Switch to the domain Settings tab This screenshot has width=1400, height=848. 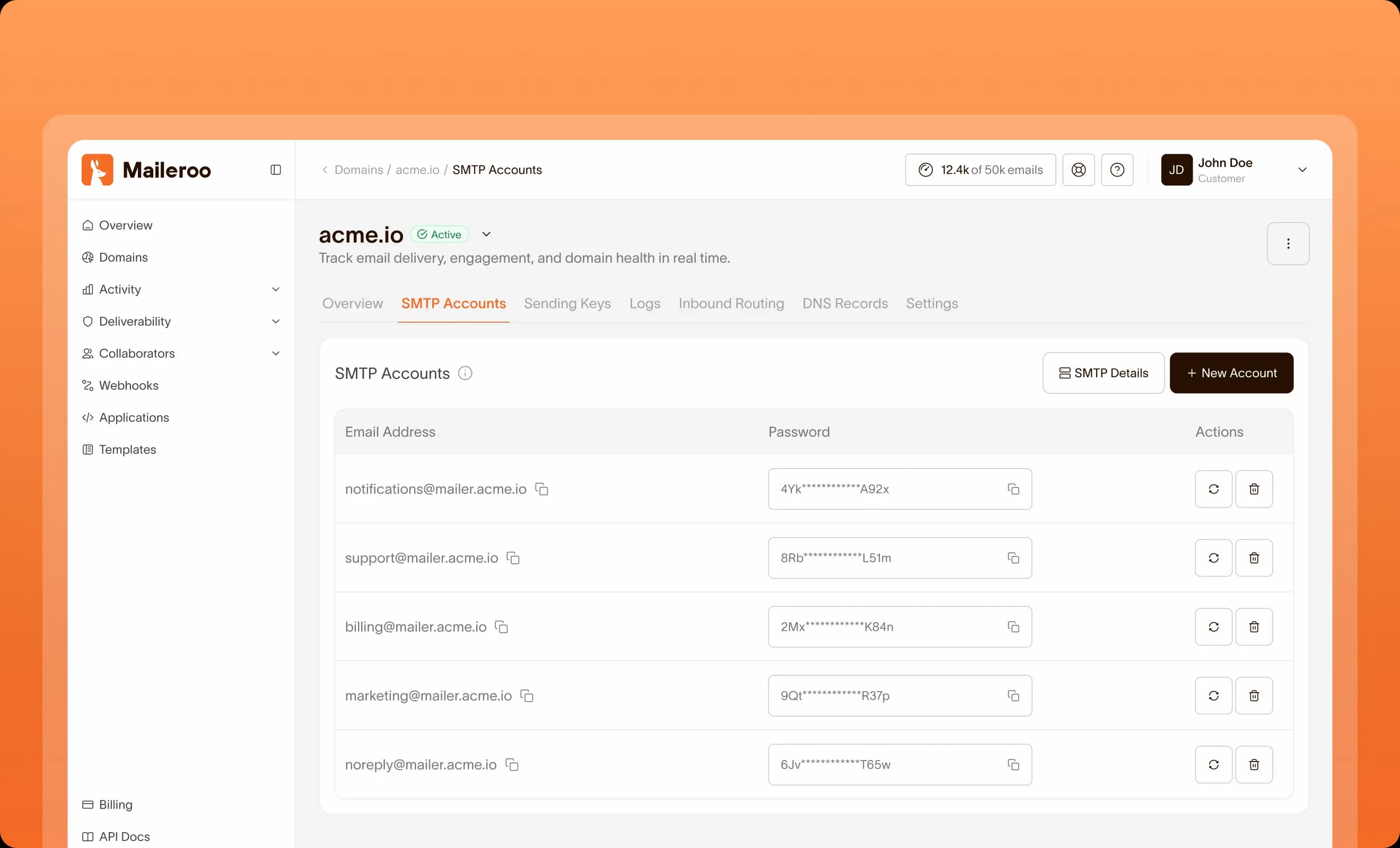(932, 303)
